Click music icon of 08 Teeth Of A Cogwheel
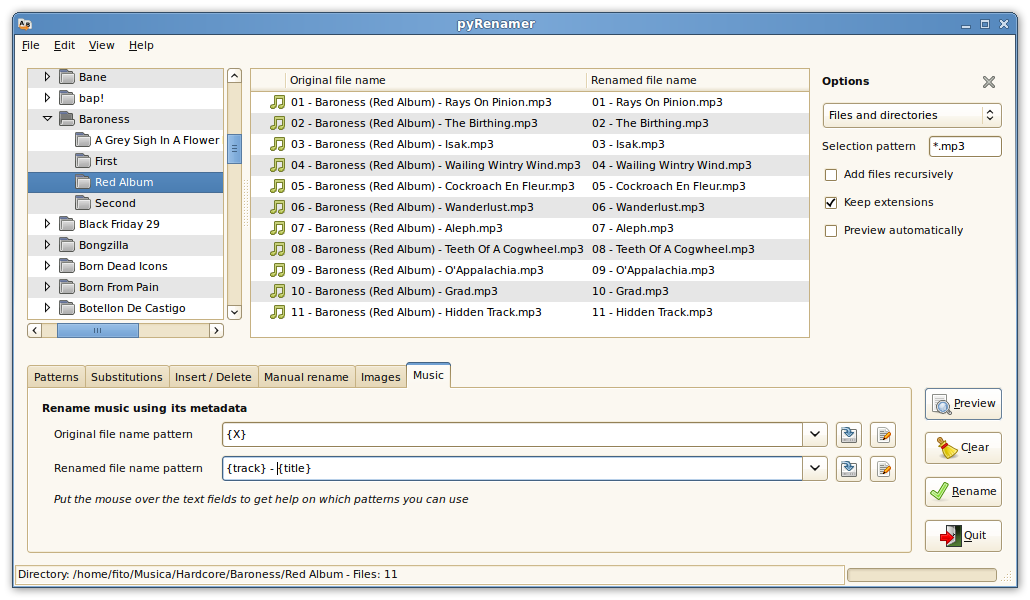1030x600 pixels. 278,249
